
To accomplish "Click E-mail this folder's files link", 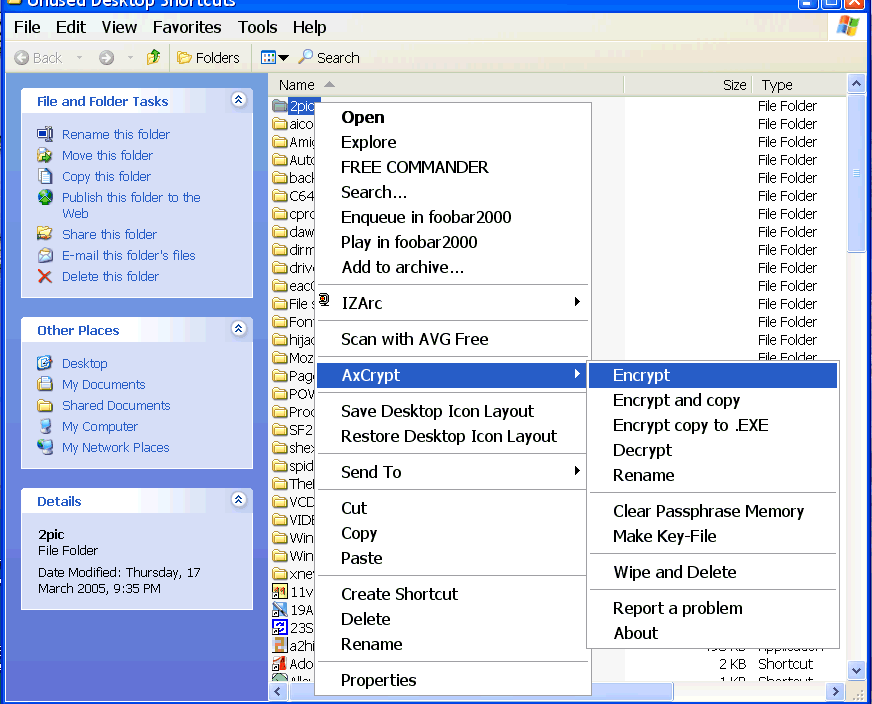I will (x=128, y=255).
